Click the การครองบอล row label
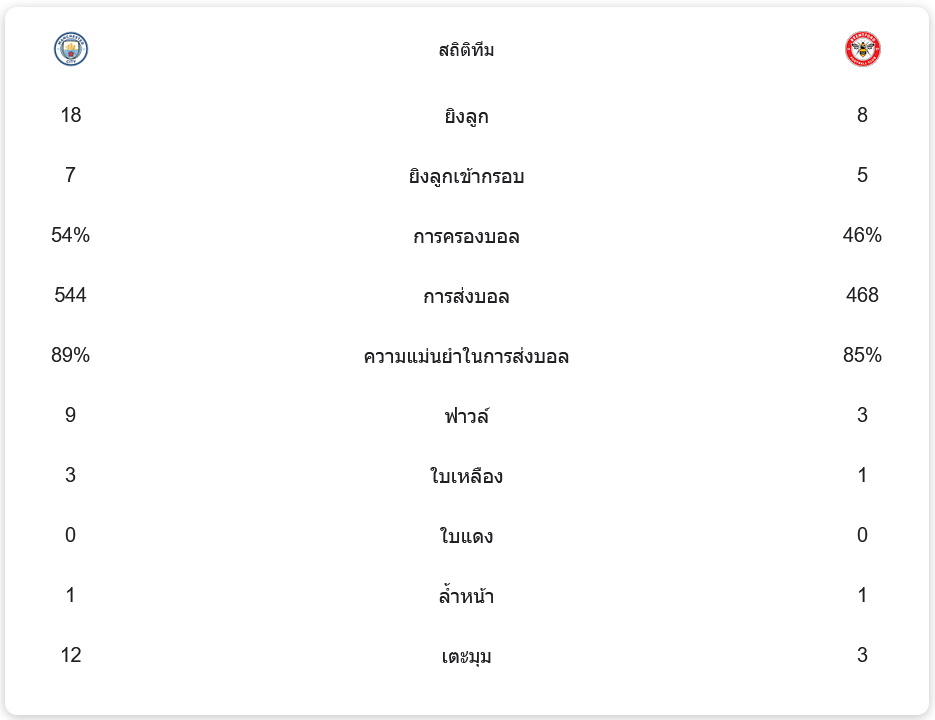 (466, 237)
